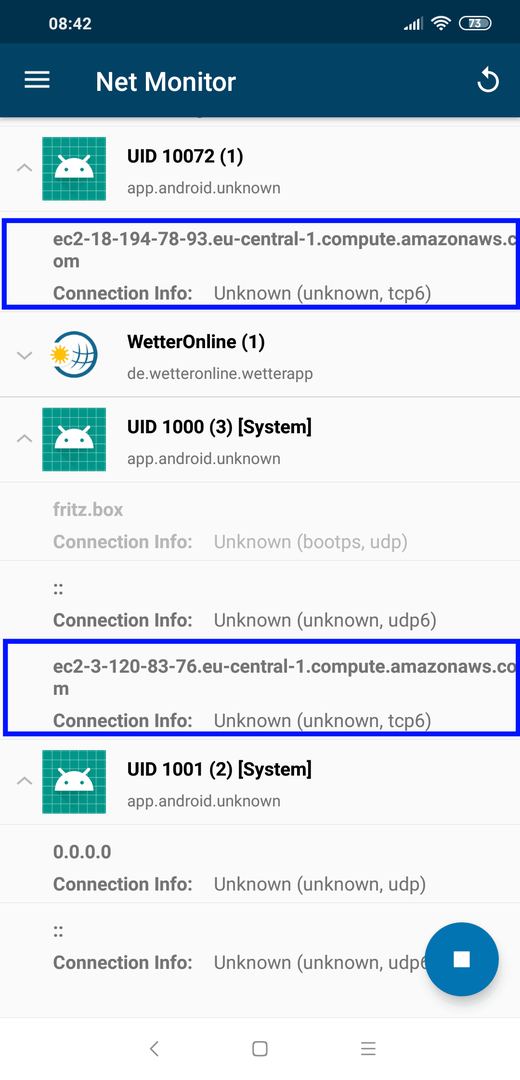Expand the WetterOnline connection list
Screen dimensions: 520x1080
pos(24,355)
